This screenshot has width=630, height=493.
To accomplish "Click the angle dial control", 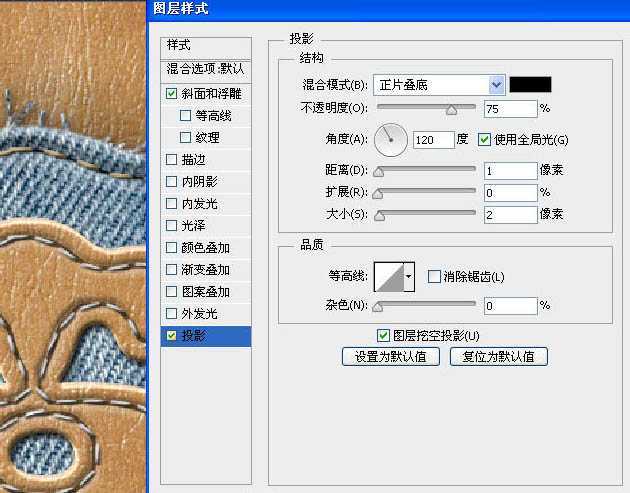I will click(391, 140).
